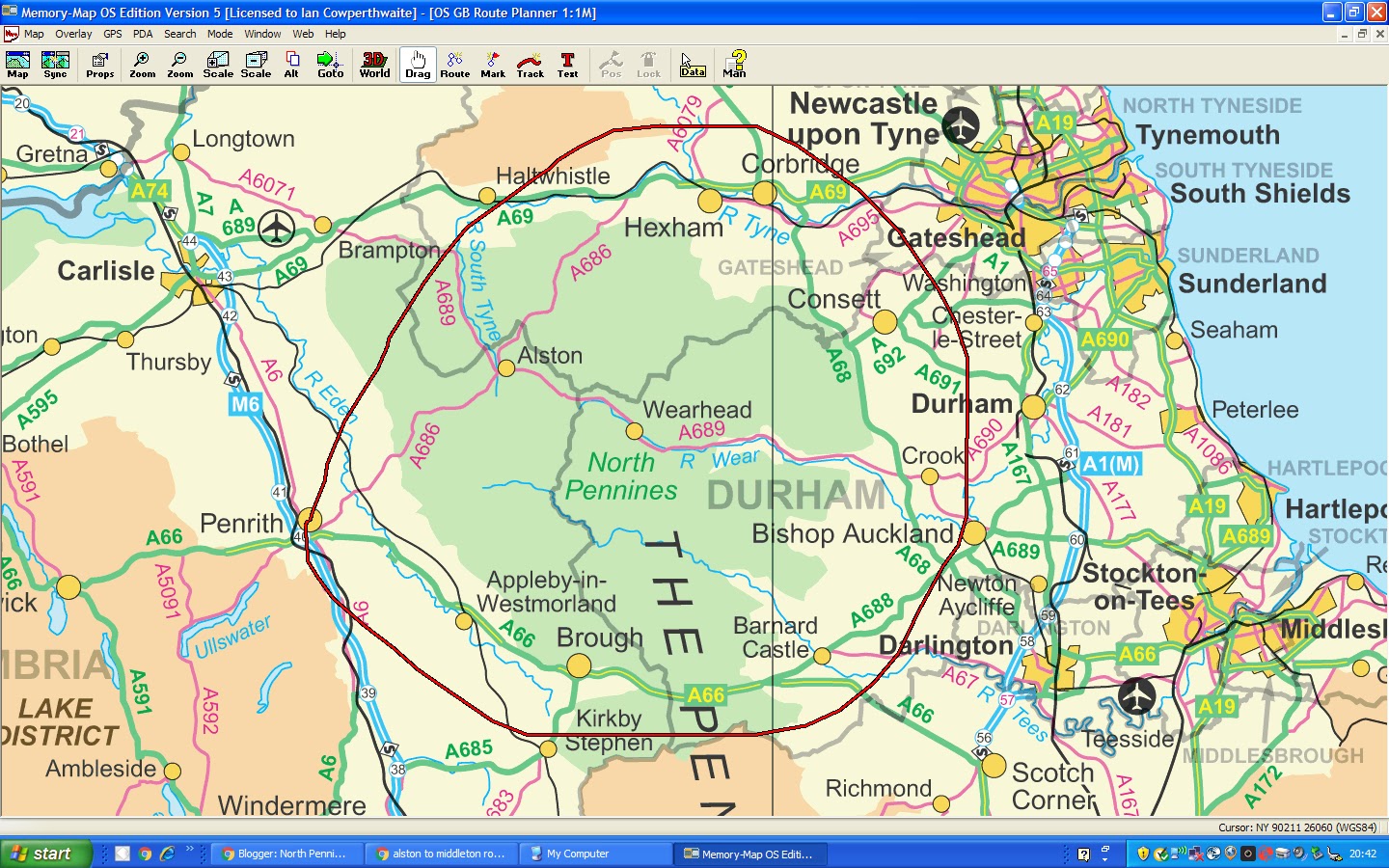Switch to 3D World view
Image resolution: width=1389 pixels, height=868 pixels.
tap(373, 64)
